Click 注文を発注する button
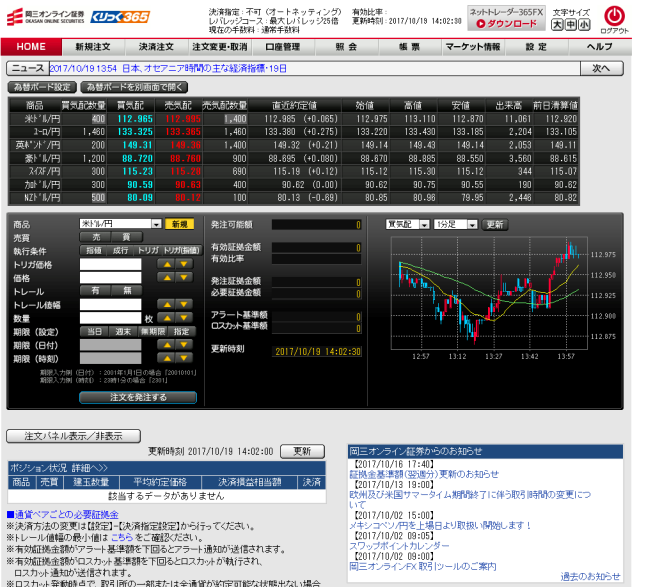The width and height of the screenshot is (650, 587). pos(138,397)
